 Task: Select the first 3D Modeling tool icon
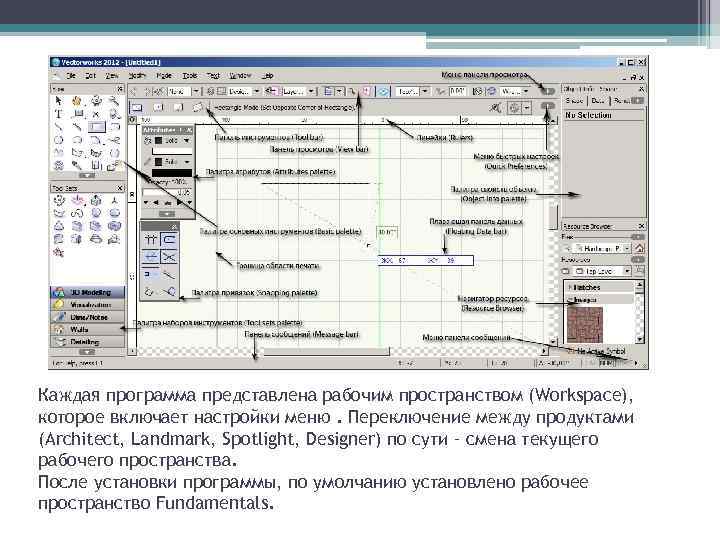(59, 201)
